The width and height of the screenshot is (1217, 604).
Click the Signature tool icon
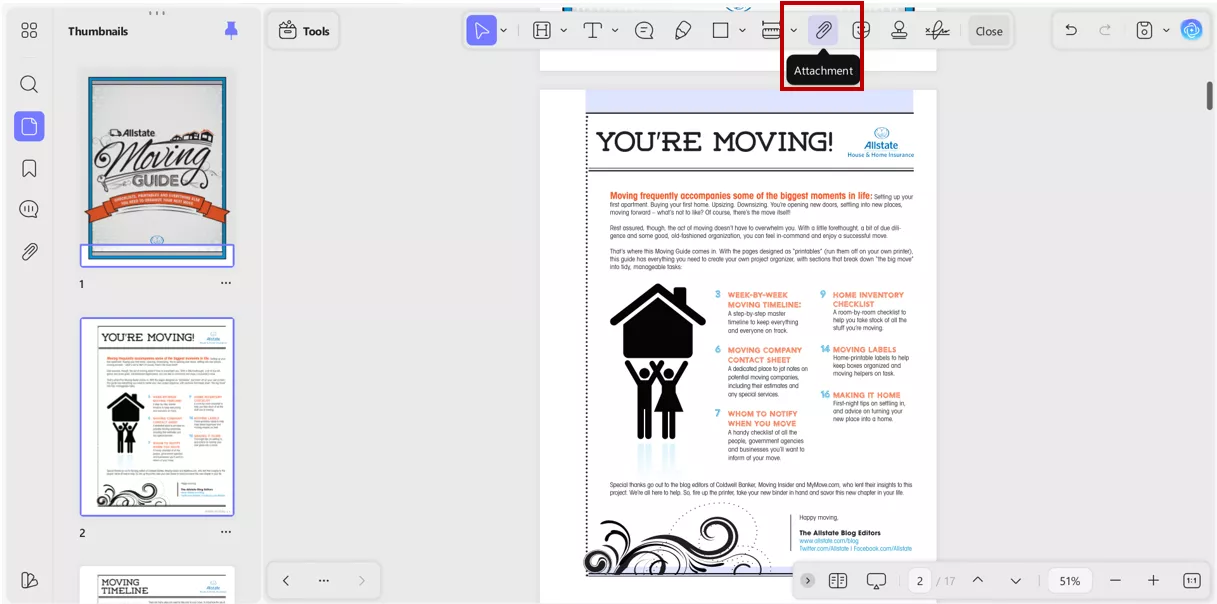pos(935,30)
